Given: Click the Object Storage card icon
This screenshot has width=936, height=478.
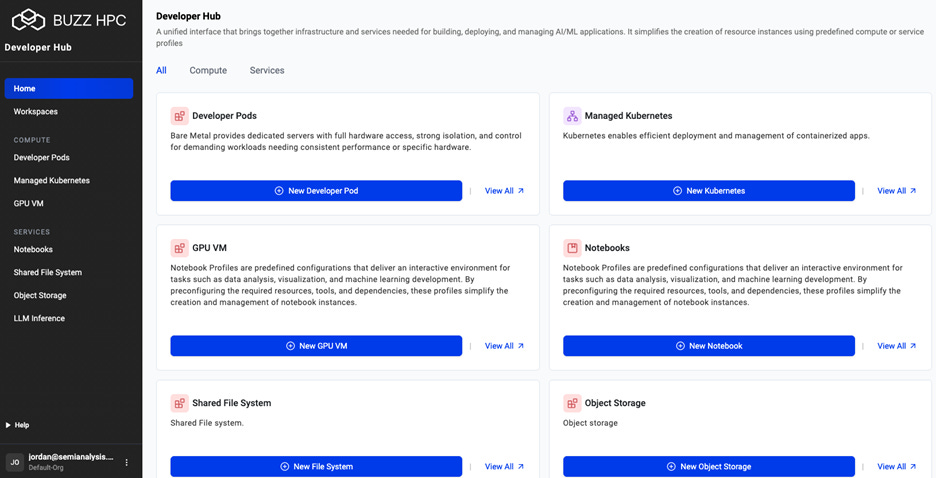Looking at the screenshot, I should tap(572, 403).
